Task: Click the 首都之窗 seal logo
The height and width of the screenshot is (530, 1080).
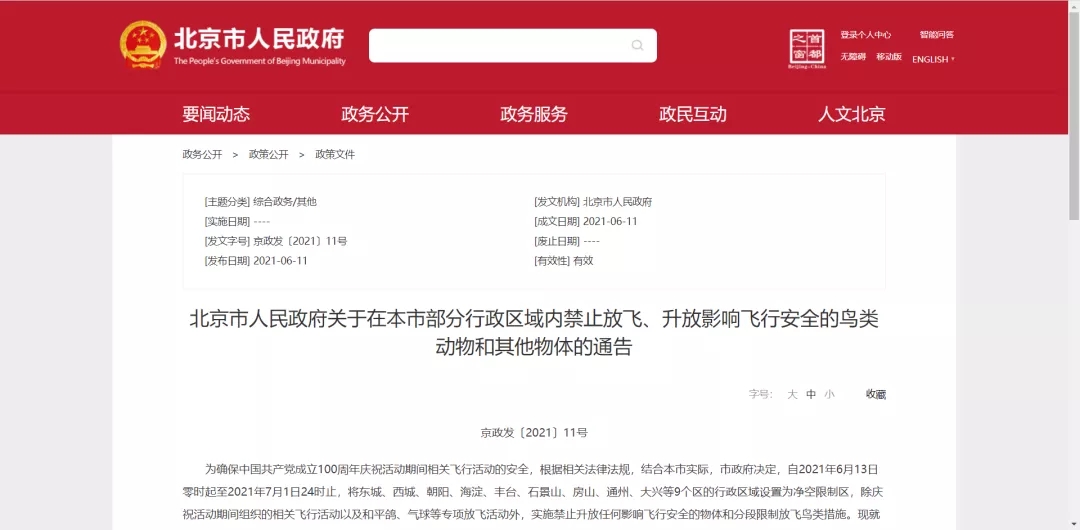Action: pos(807,47)
